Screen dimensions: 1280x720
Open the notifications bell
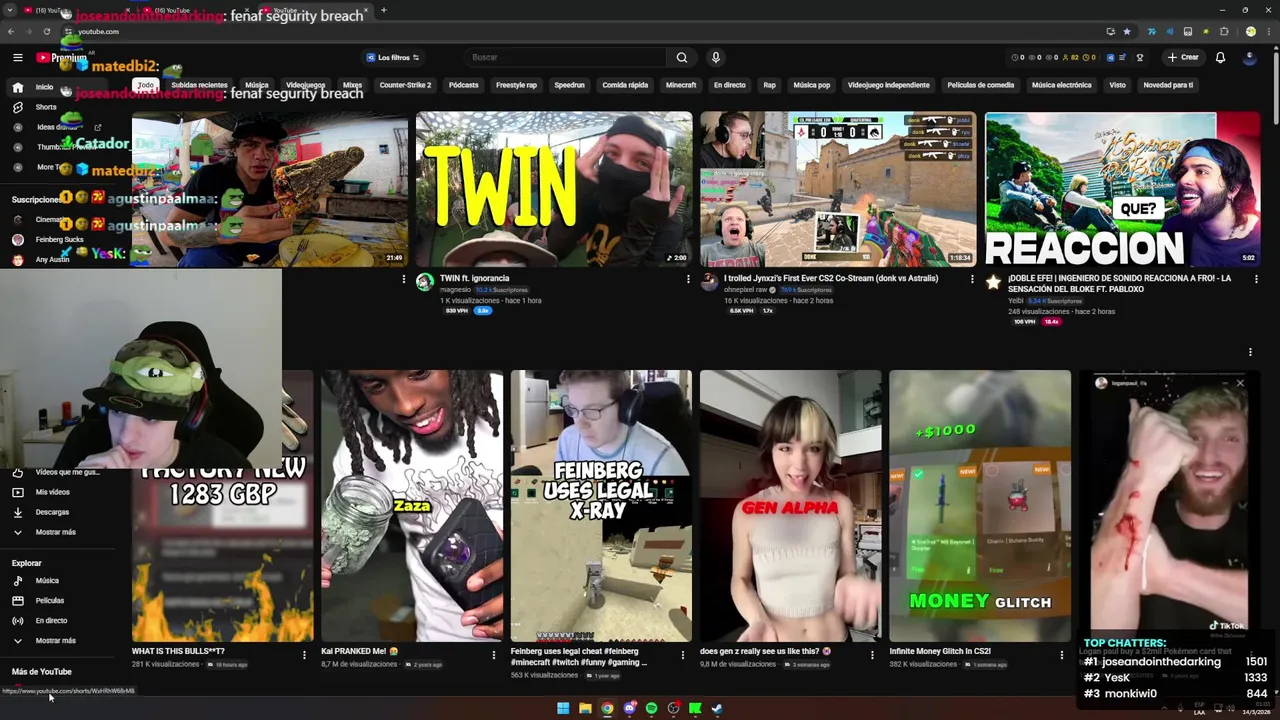click(x=1220, y=58)
